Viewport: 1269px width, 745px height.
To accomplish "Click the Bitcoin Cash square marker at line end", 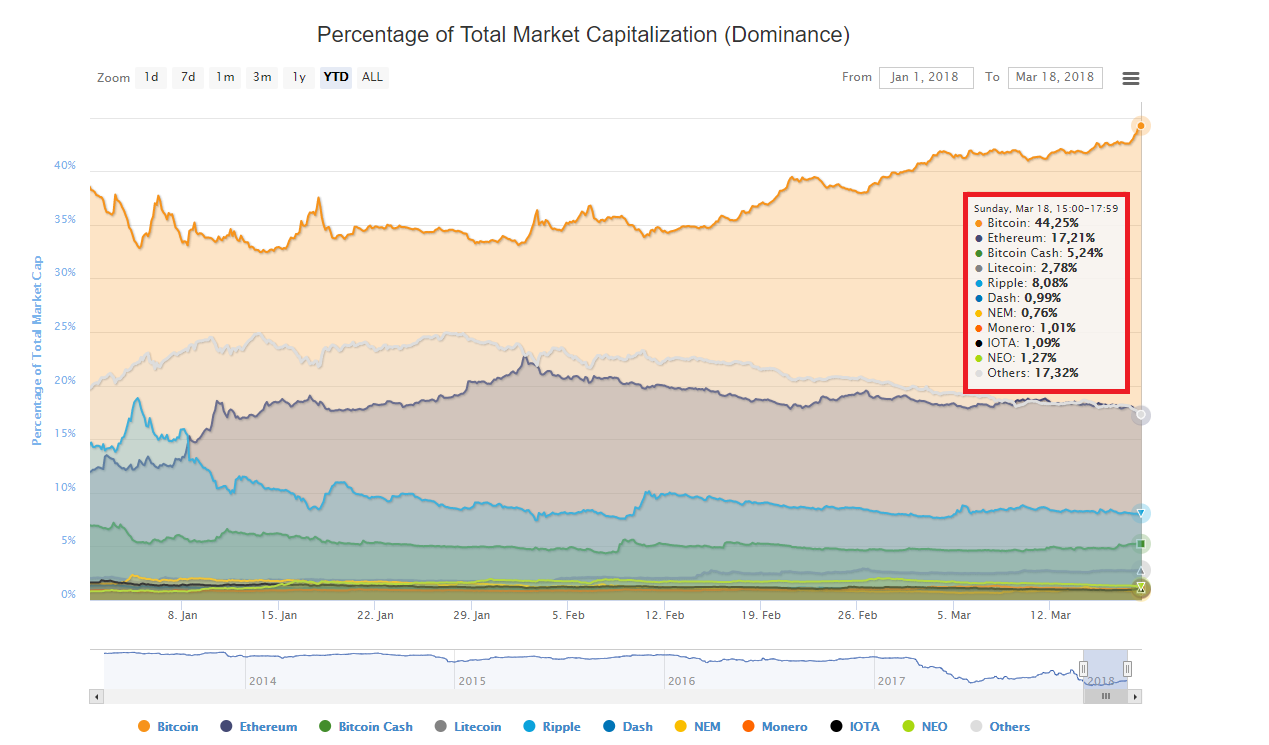I will tap(1141, 544).
